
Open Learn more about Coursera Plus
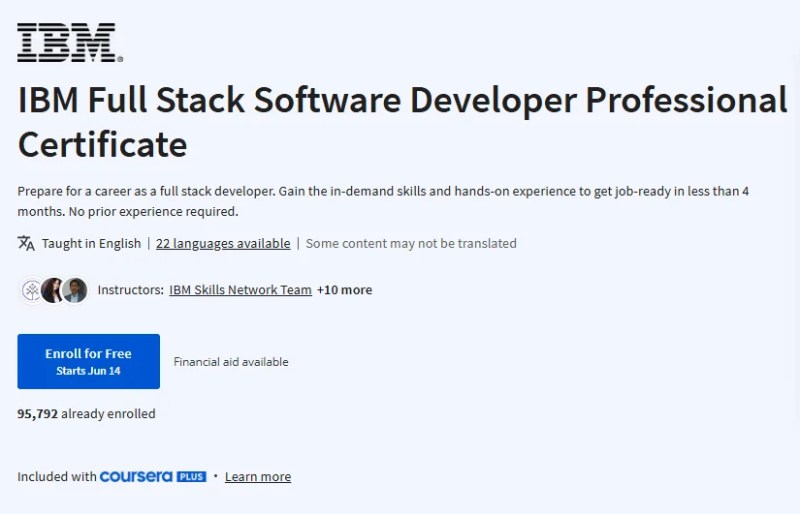point(258,477)
